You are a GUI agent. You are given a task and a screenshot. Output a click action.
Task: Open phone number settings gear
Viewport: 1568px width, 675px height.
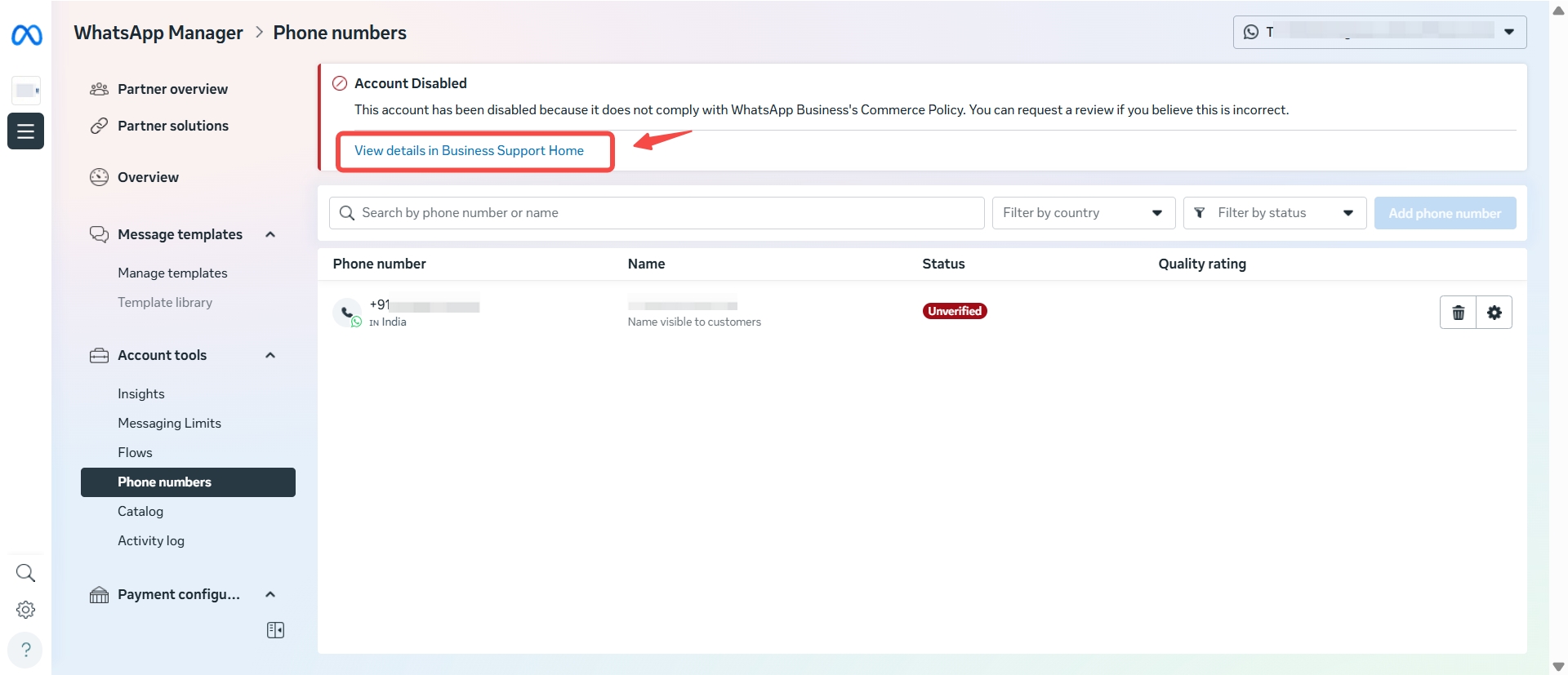1494,313
